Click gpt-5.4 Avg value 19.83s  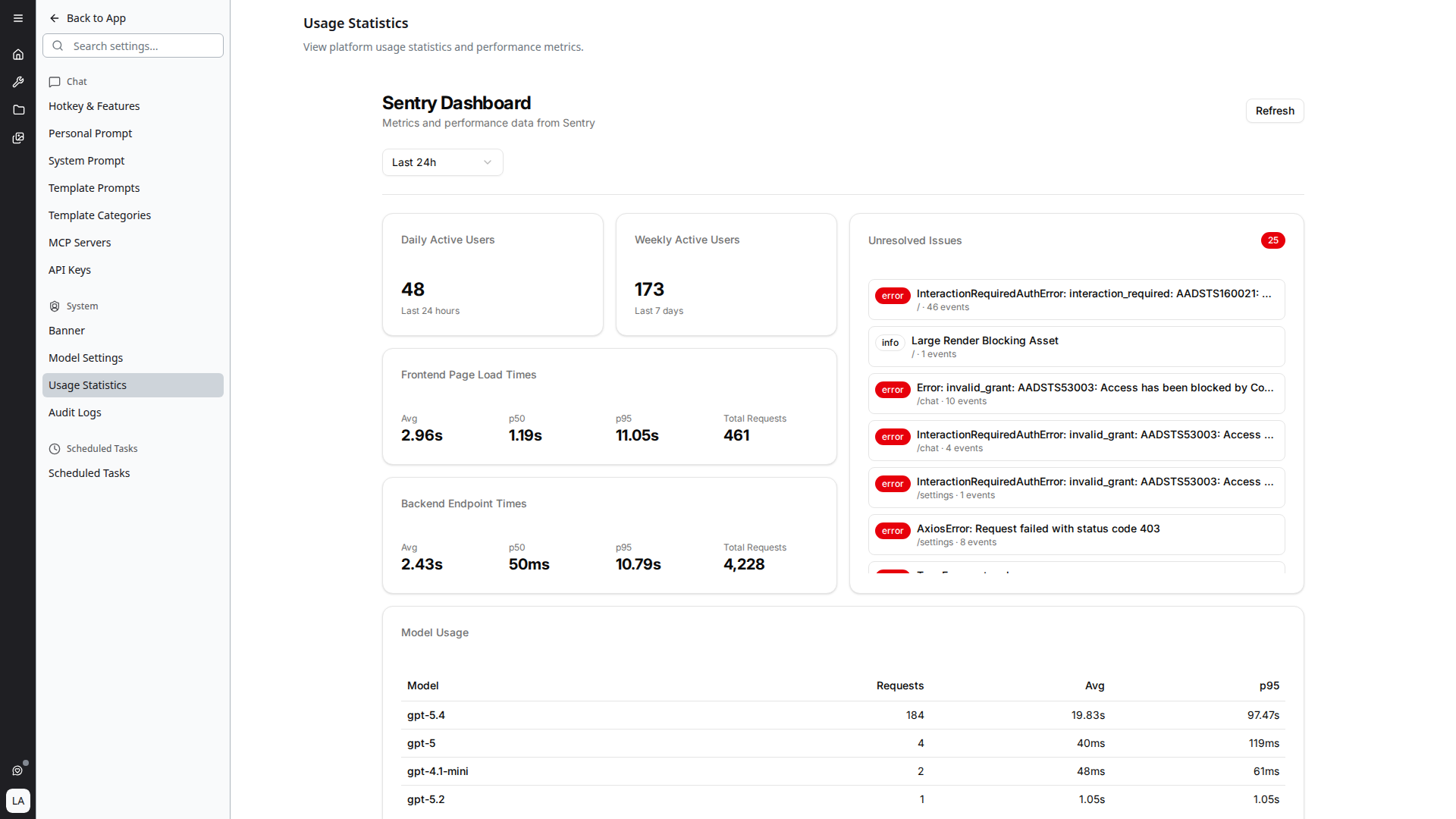pyautogui.click(x=1088, y=715)
